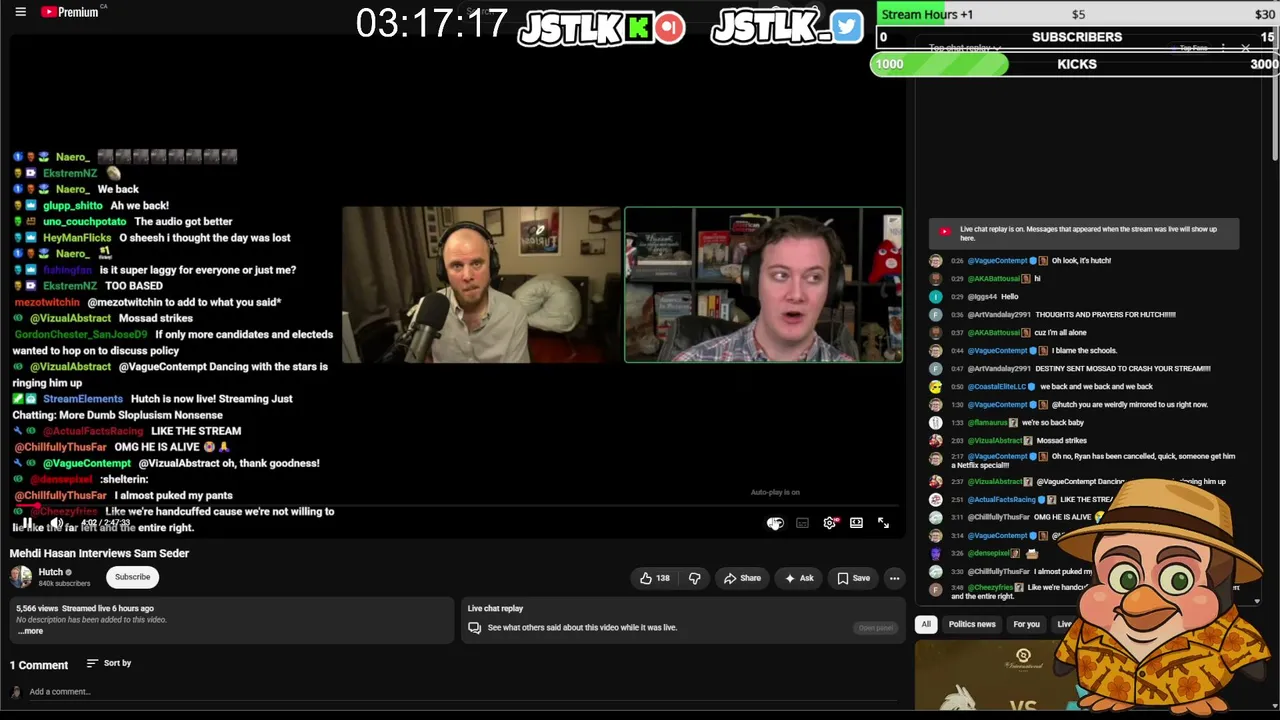Mute the video volume
The image size is (1280, 720).
[57, 523]
